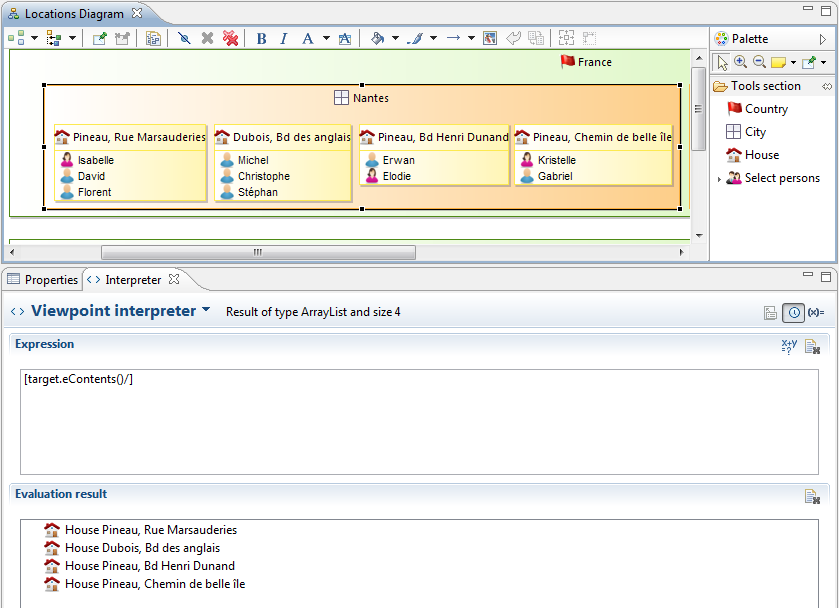Expand the Select persons palette entry

click(719, 179)
